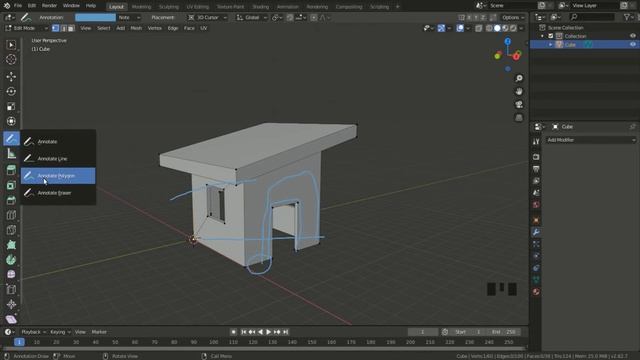Switch to solid viewport shading
This screenshot has width=640, height=360.
point(497,28)
